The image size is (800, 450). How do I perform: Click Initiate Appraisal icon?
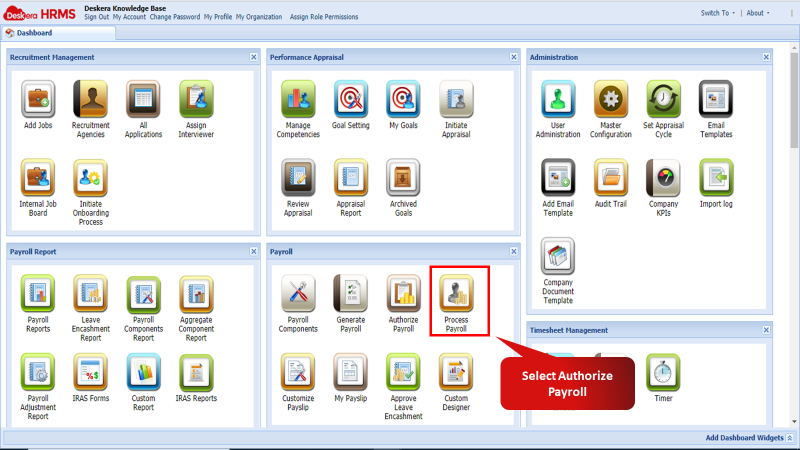click(456, 99)
